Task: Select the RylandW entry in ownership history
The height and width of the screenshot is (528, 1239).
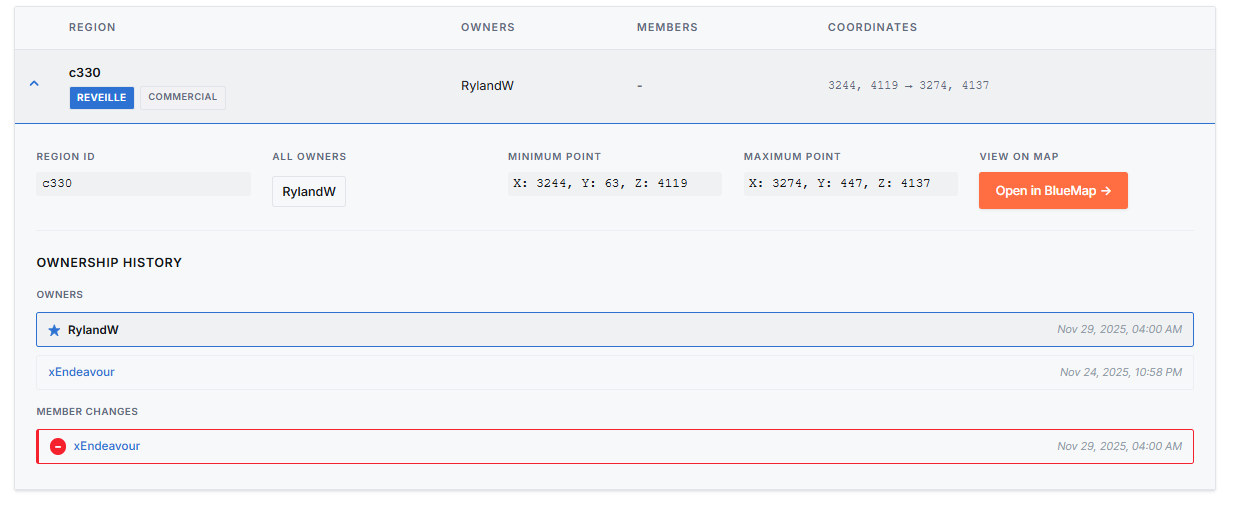Action: pyautogui.click(x=93, y=330)
